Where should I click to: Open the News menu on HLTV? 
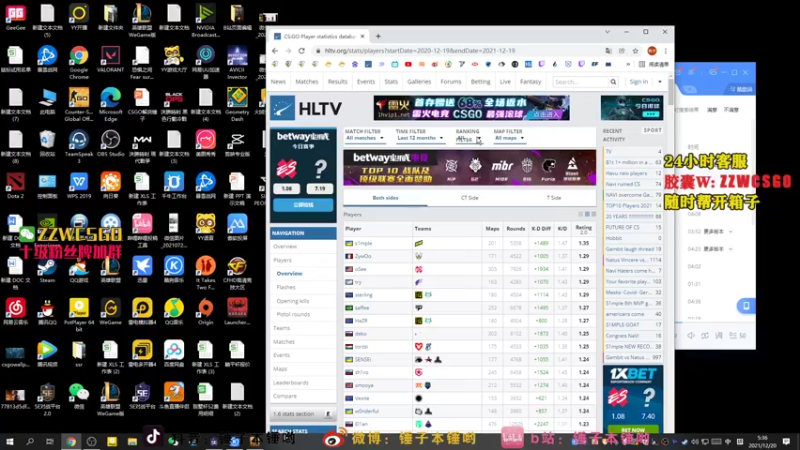click(x=278, y=82)
